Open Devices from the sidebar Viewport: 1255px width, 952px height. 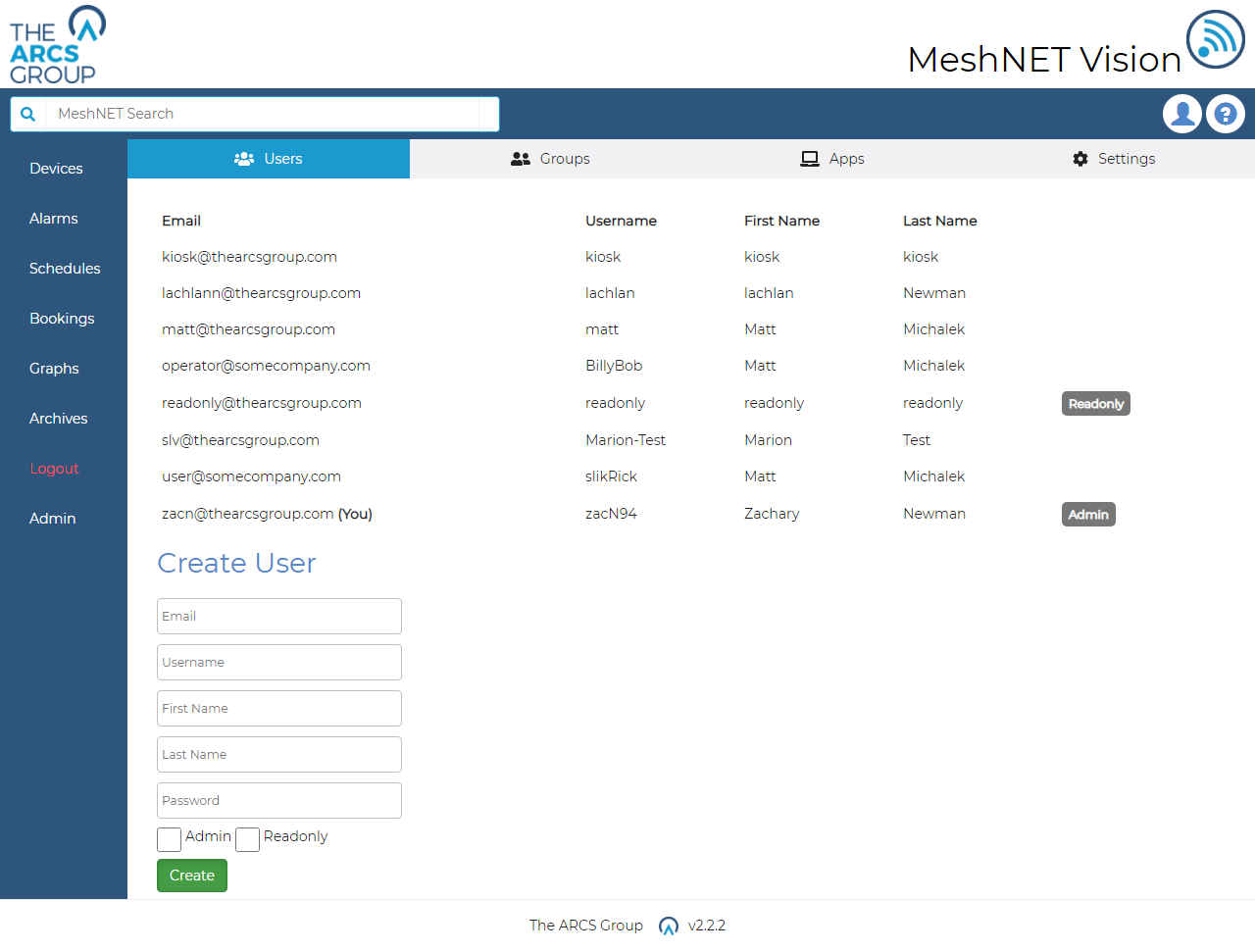pyautogui.click(x=54, y=168)
